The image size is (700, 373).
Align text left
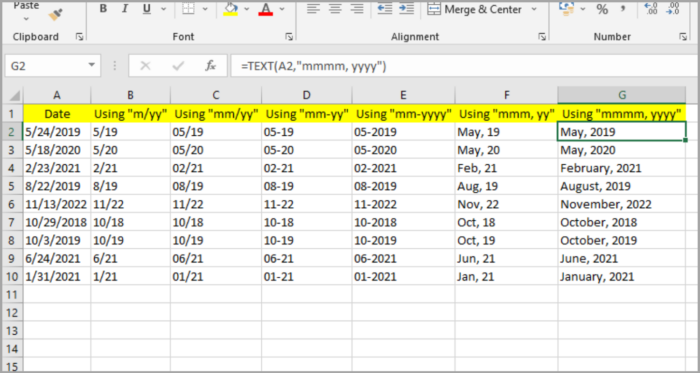tap(314, 8)
